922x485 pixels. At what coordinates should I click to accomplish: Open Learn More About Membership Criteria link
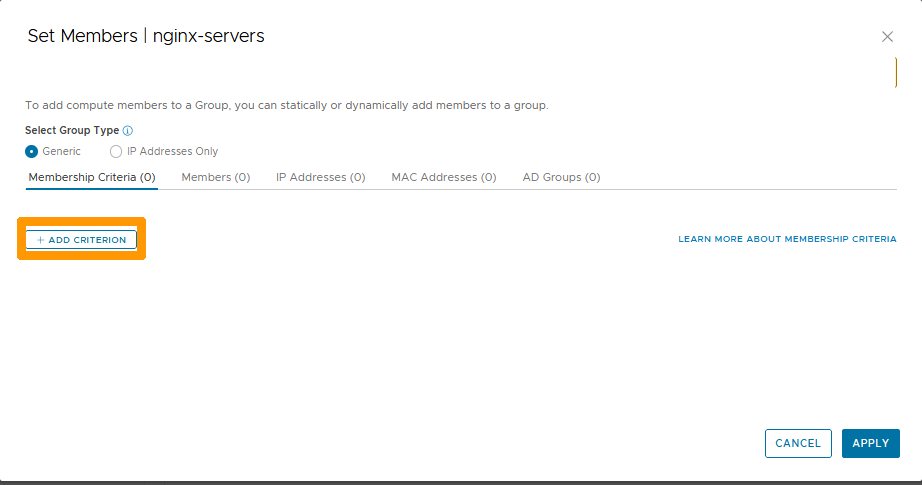tap(787, 240)
